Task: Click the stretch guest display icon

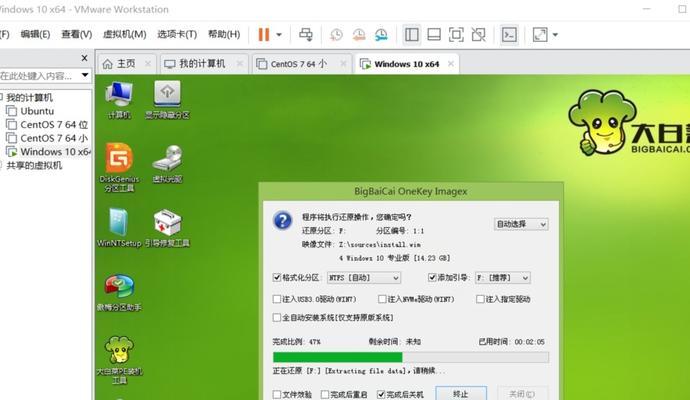Action: click(540, 34)
